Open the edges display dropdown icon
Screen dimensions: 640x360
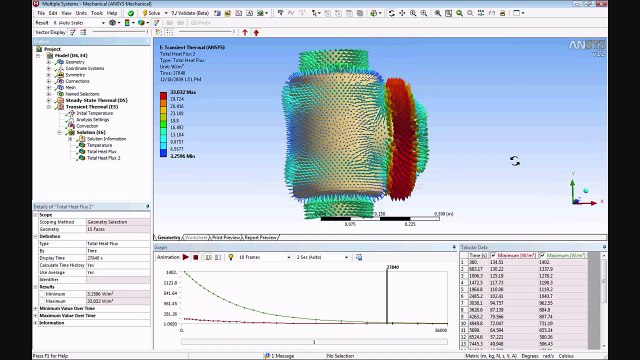click(x=143, y=23)
